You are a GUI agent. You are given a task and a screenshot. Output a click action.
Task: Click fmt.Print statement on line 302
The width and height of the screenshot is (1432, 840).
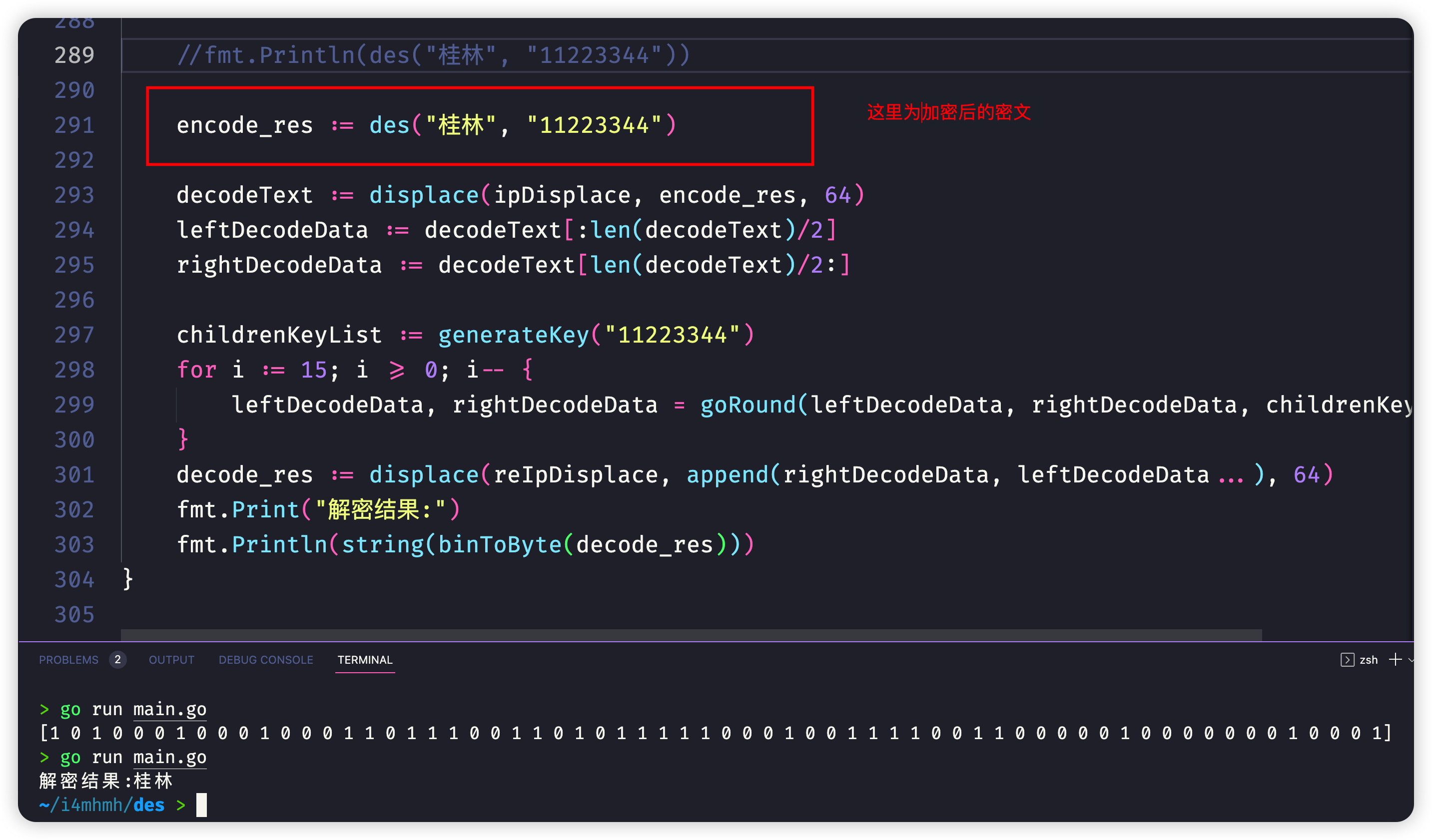[318, 509]
